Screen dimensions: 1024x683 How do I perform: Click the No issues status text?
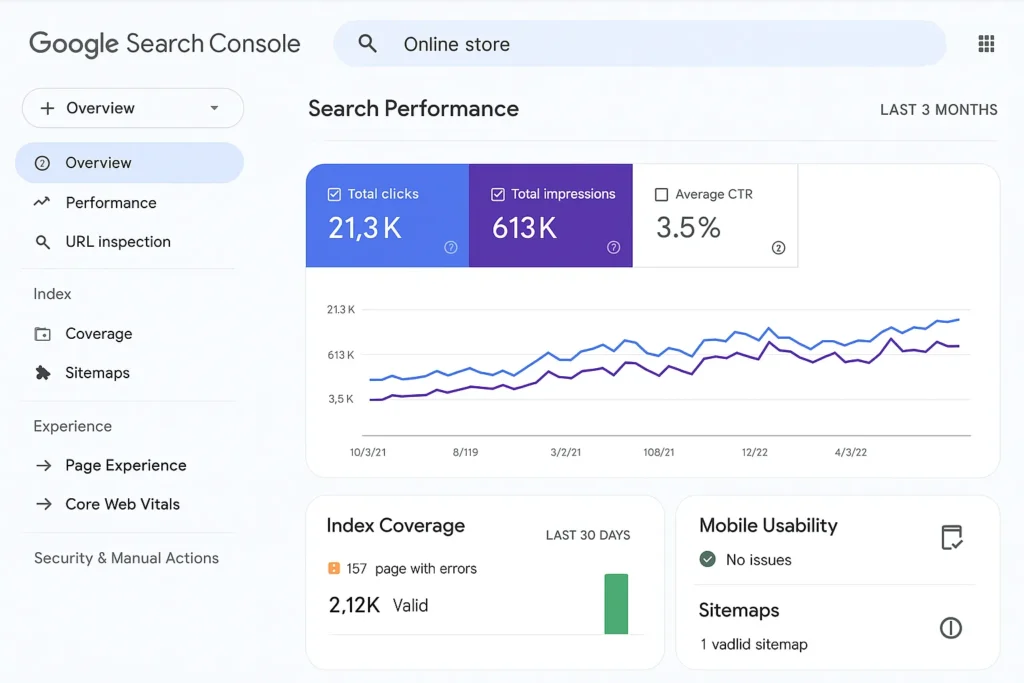click(x=759, y=560)
